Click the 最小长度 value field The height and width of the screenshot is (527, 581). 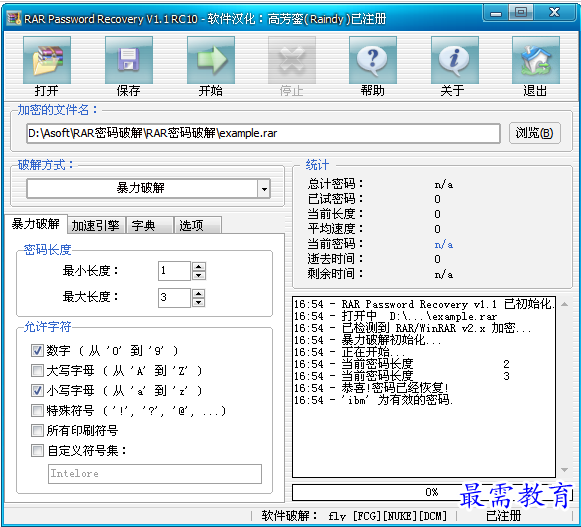coord(174,271)
